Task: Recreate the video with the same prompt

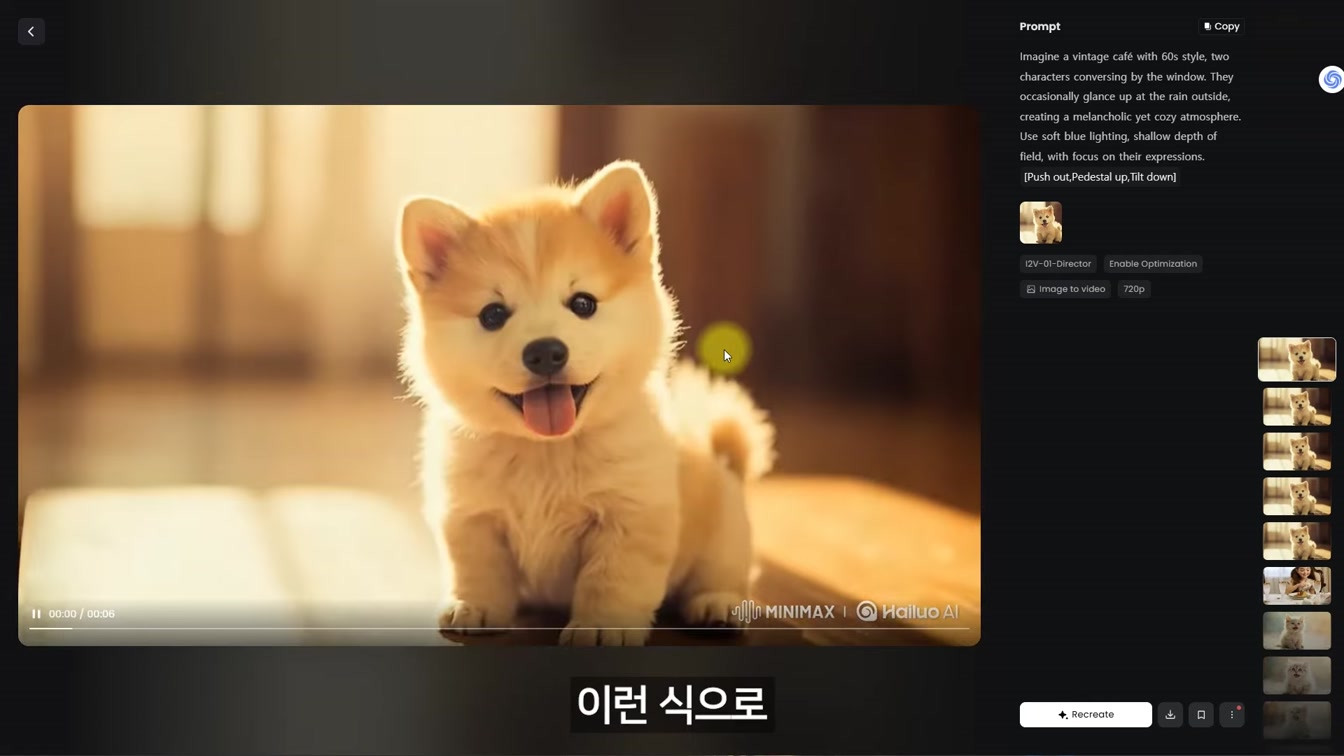Action: (1085, 714)
